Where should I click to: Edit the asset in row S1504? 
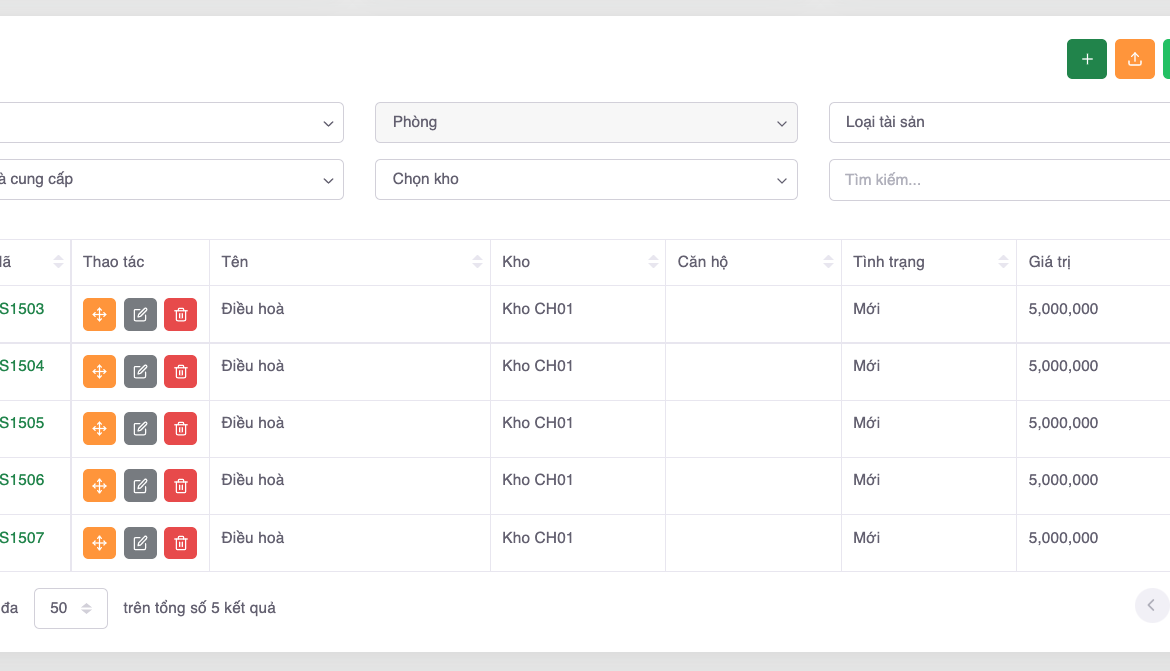coord(140,371)
